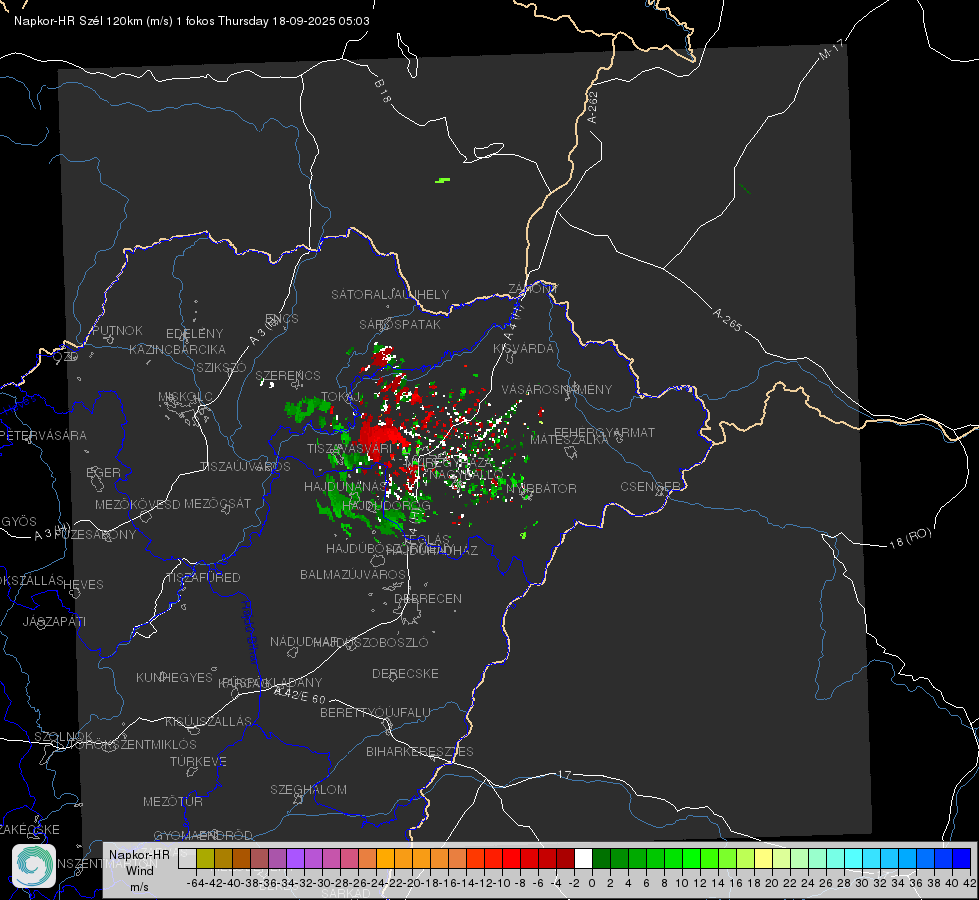Click the 42 legend value label
Image resolution: width=979 pixels, height=900 pixels.
tap(970, 883)
